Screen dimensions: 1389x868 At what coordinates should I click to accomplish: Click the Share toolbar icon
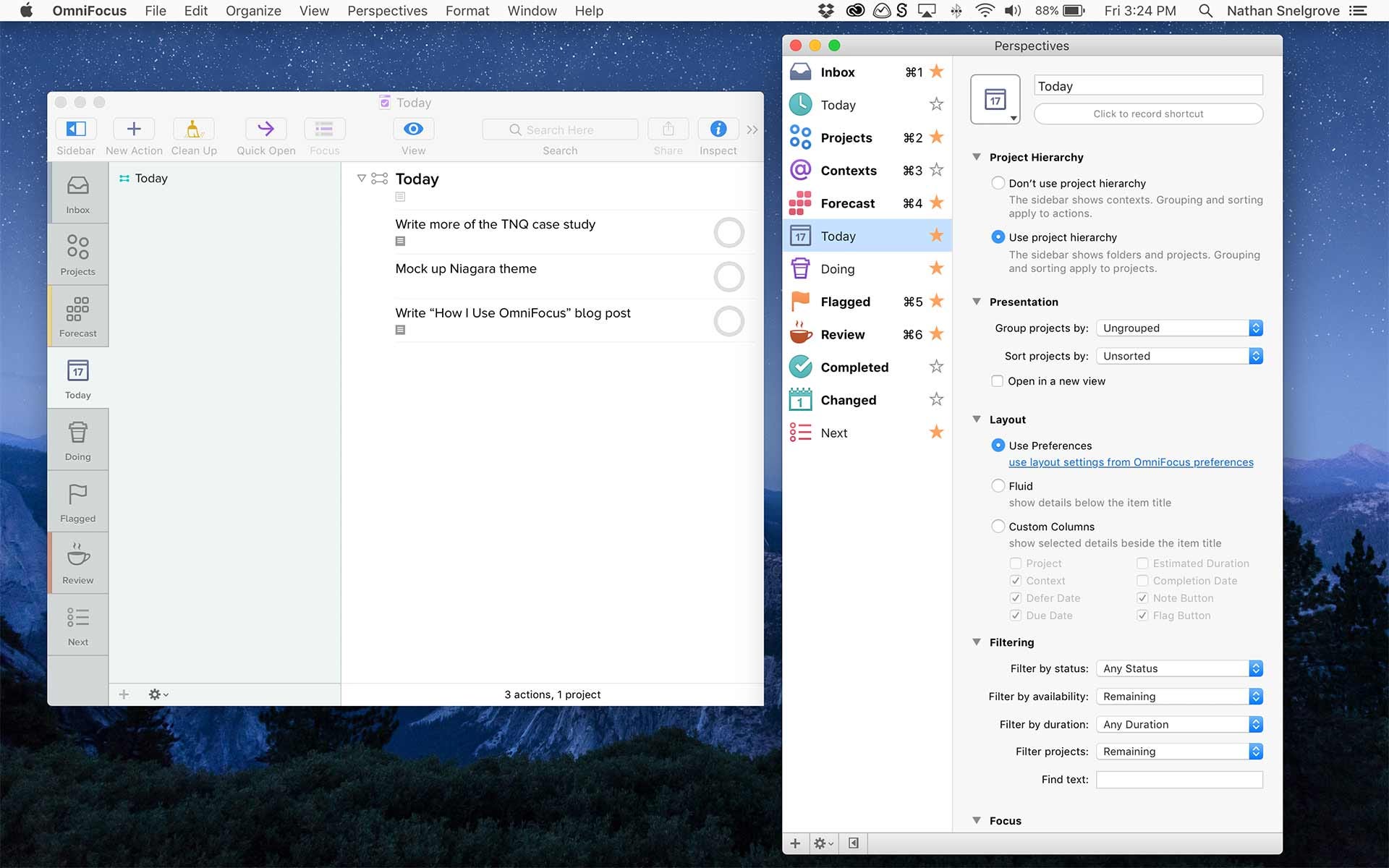point(668,129)
